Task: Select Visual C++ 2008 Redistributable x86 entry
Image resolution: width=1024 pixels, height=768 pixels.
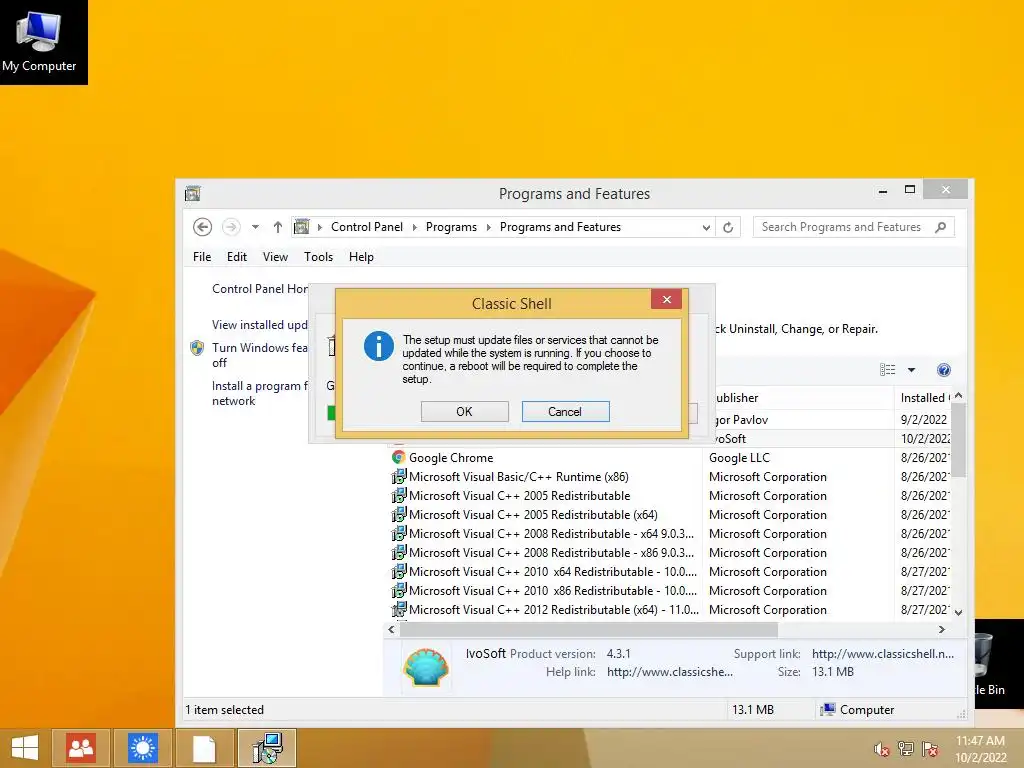Action: (x=551, y=552)
